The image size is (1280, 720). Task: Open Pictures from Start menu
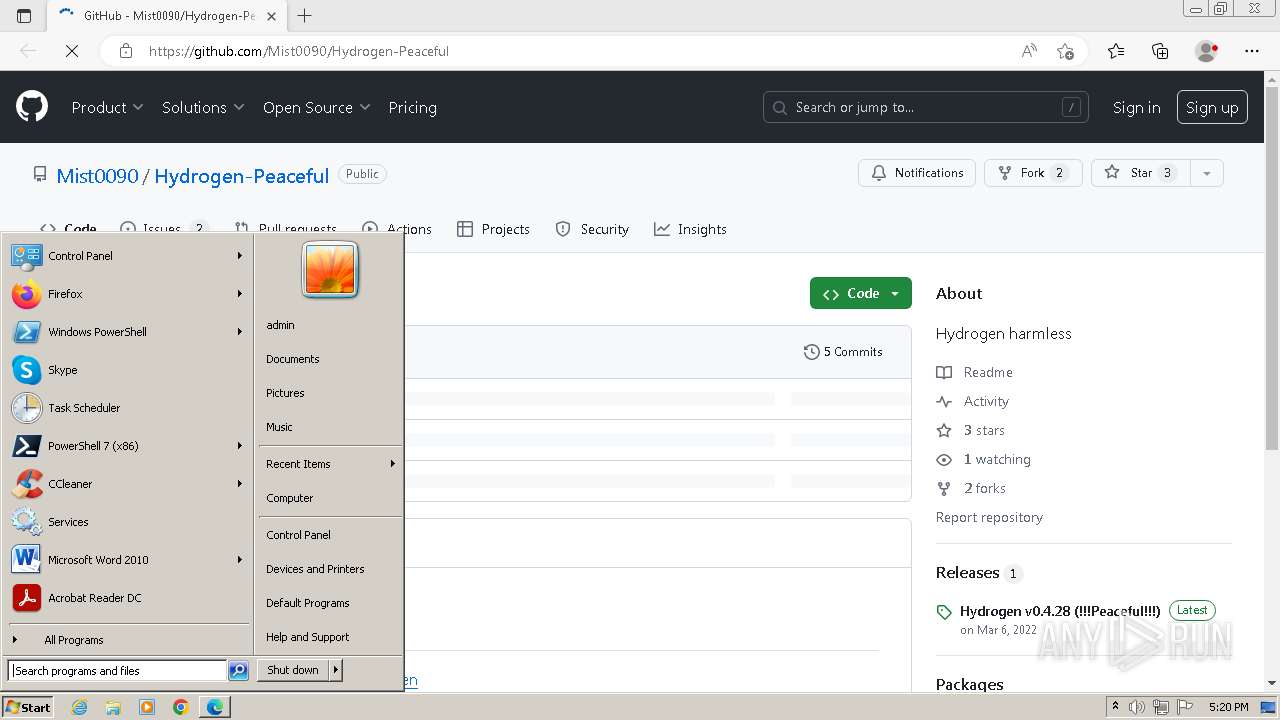pos(330,393)
